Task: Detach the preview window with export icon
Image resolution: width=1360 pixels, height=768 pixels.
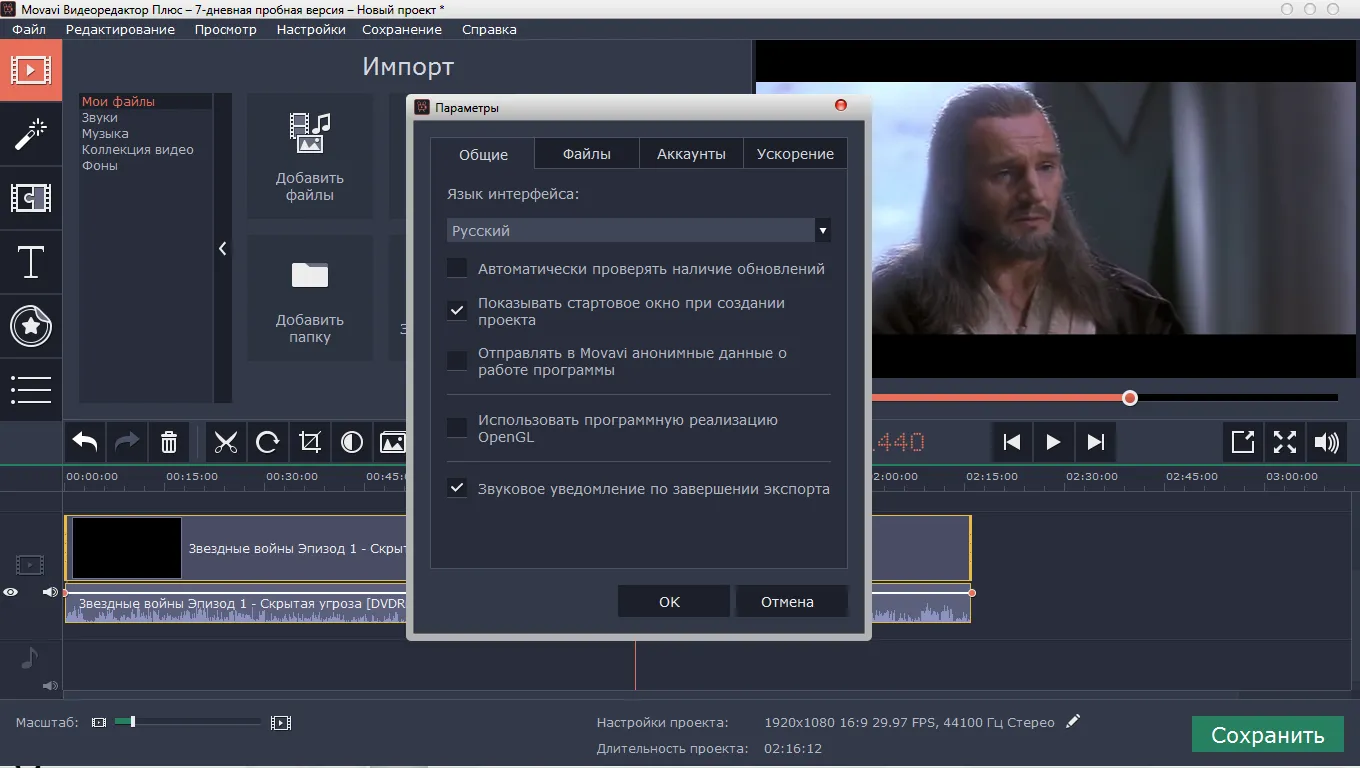Action: (x=1243, y=442)
